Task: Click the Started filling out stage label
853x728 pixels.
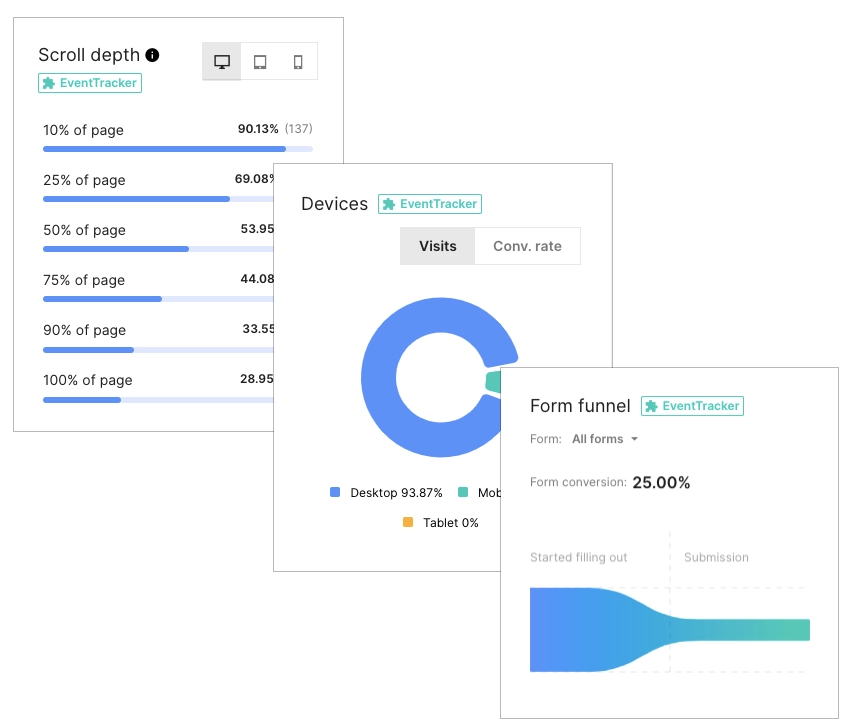Action: point(578,557)
